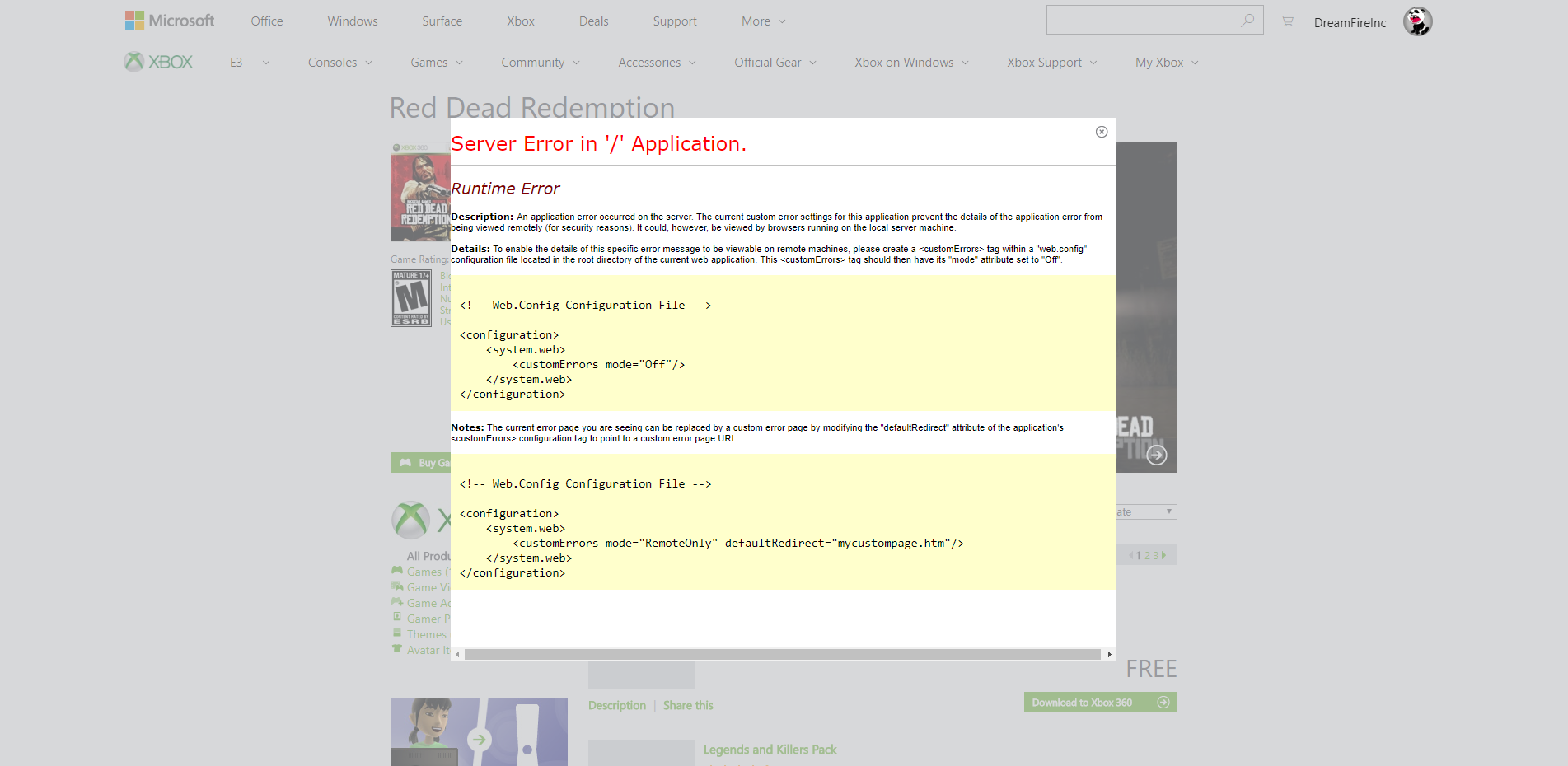Click the defaultRedirect mycustompage.htm code line
The height and width of the screenshot is (766, 1568).
click(738, 543)
